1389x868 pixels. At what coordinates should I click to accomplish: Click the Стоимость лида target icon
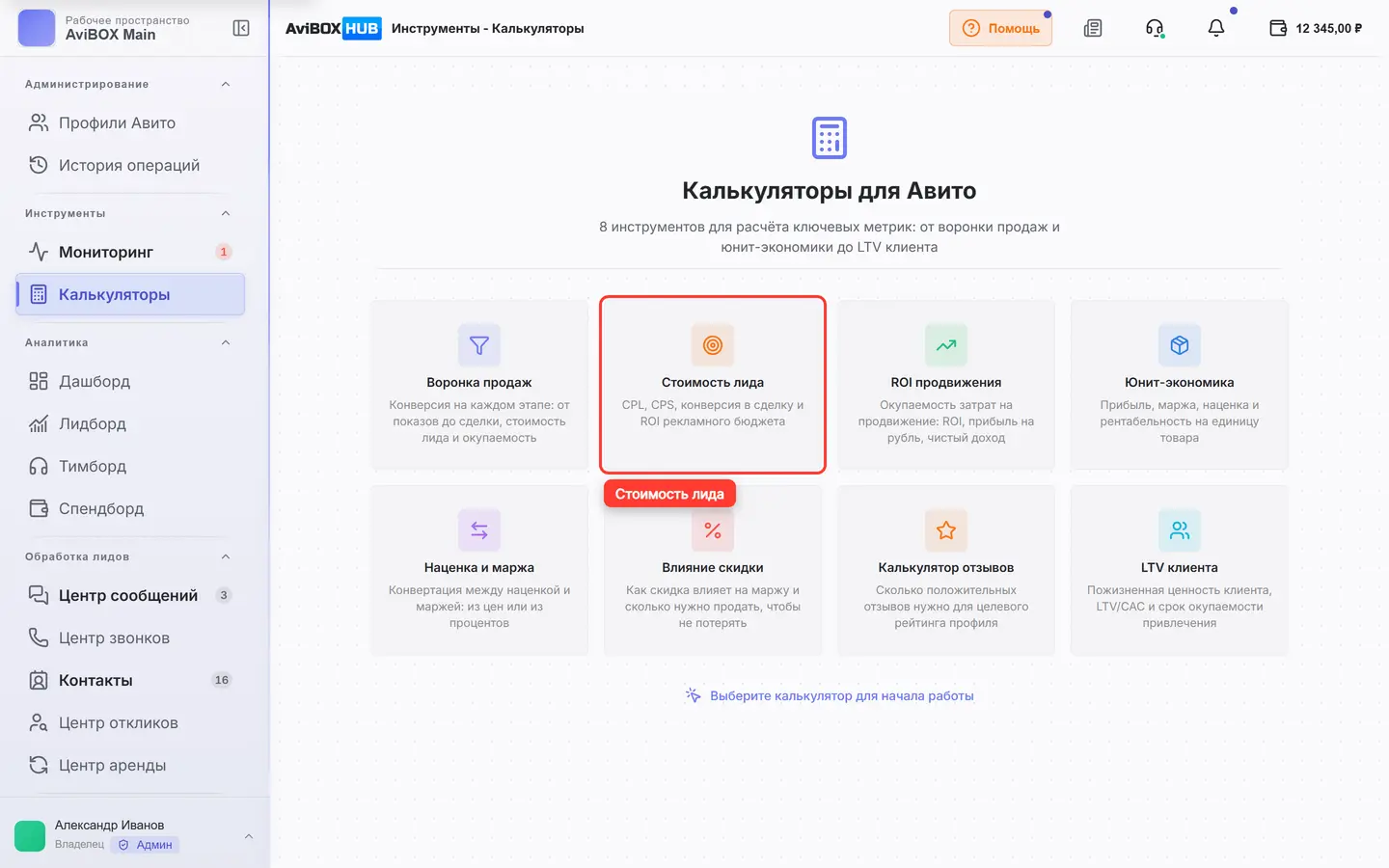(x=713, y=345)
